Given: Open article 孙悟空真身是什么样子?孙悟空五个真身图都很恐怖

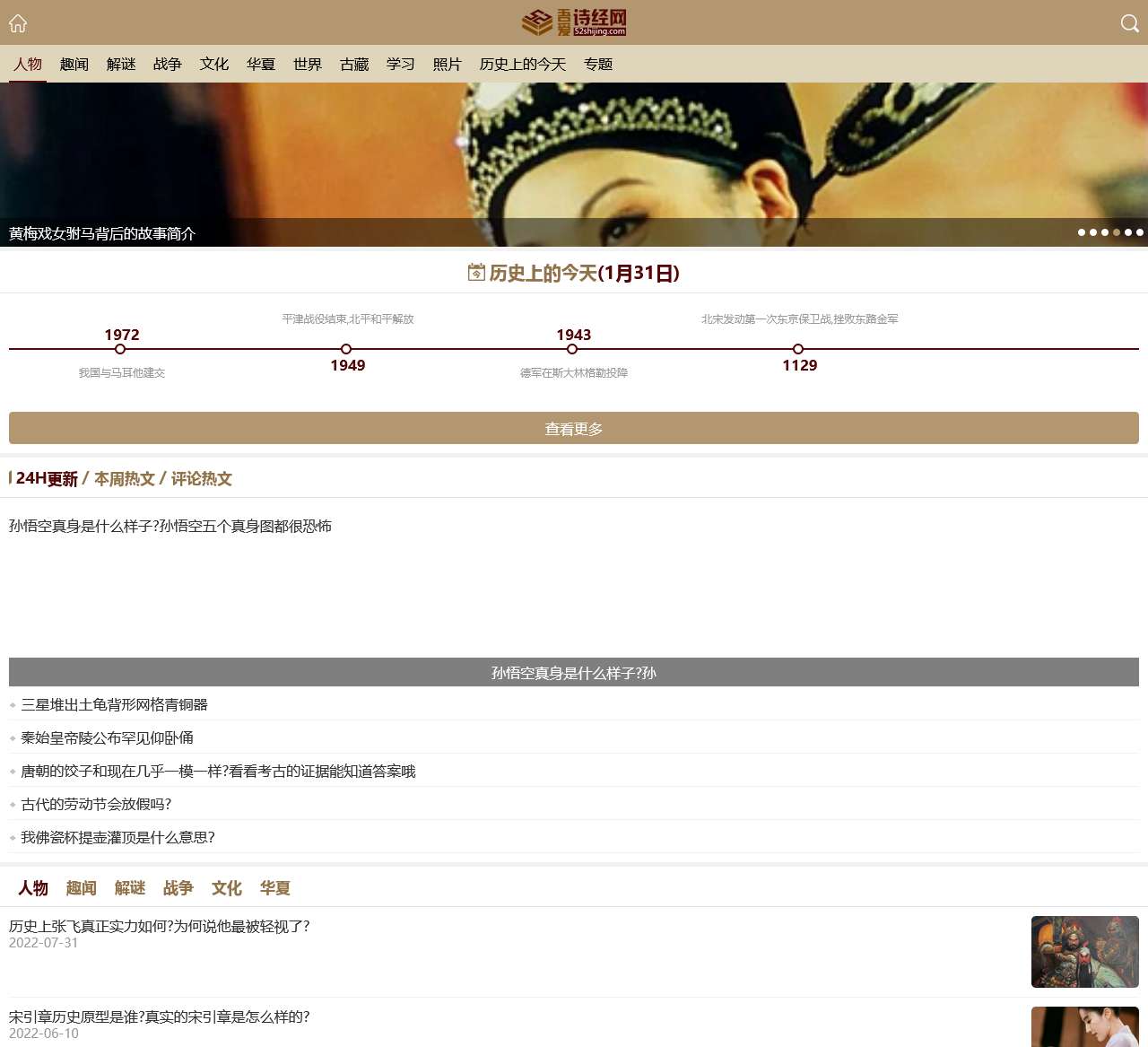Looking at the screenshot, I should click(x=170, y=526).
